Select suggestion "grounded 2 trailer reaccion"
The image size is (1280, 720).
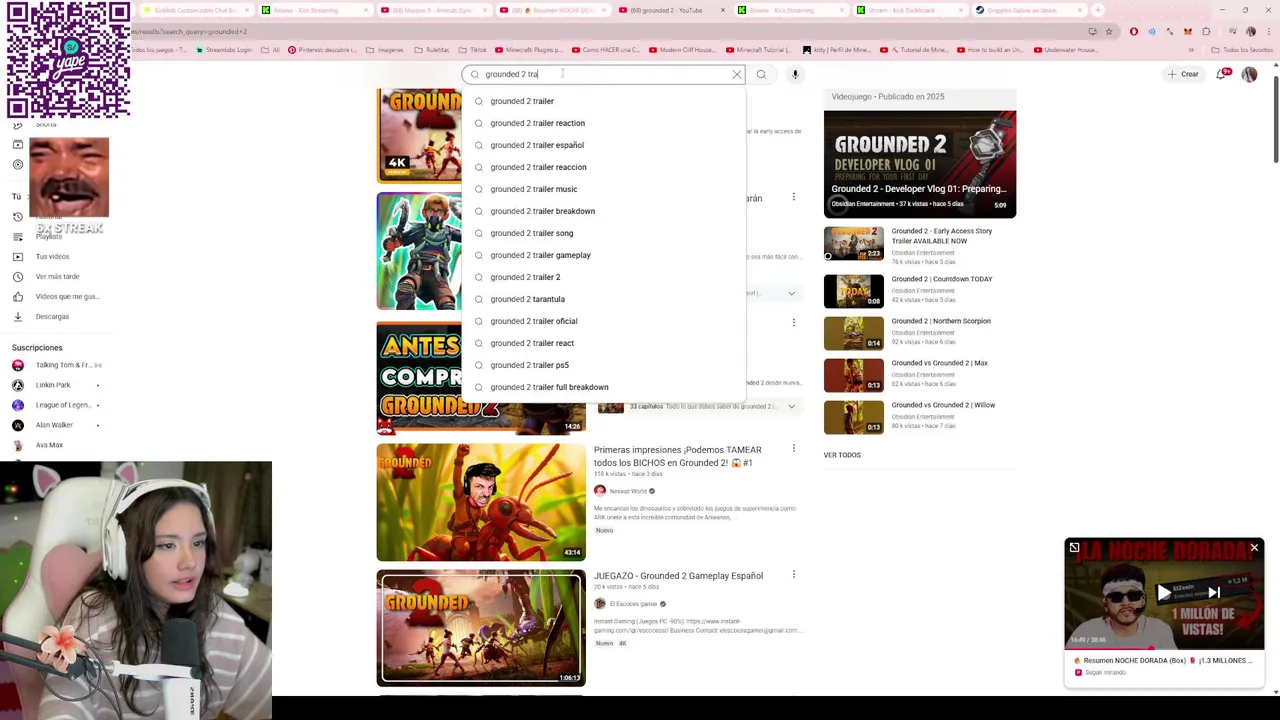click(604, 167)
